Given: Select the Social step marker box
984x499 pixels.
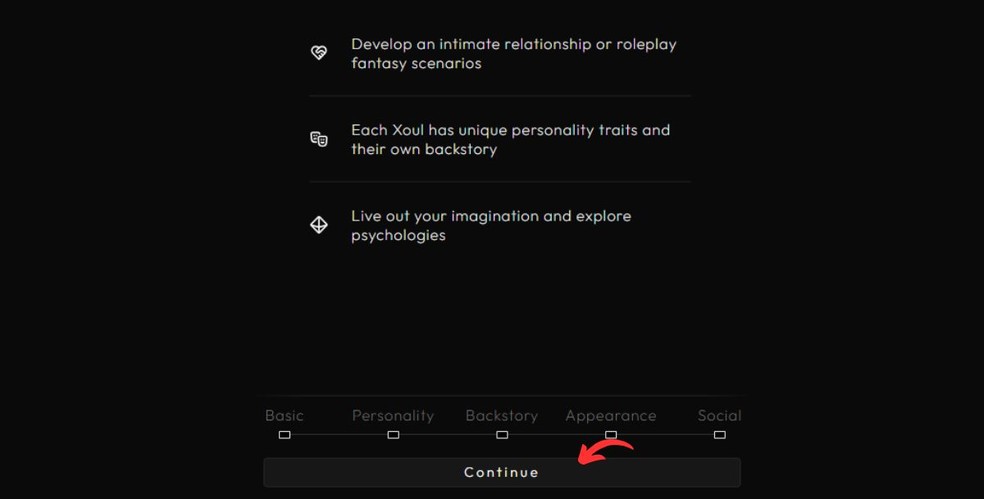Looking at the screenshot, I should [x=719, y=435].
